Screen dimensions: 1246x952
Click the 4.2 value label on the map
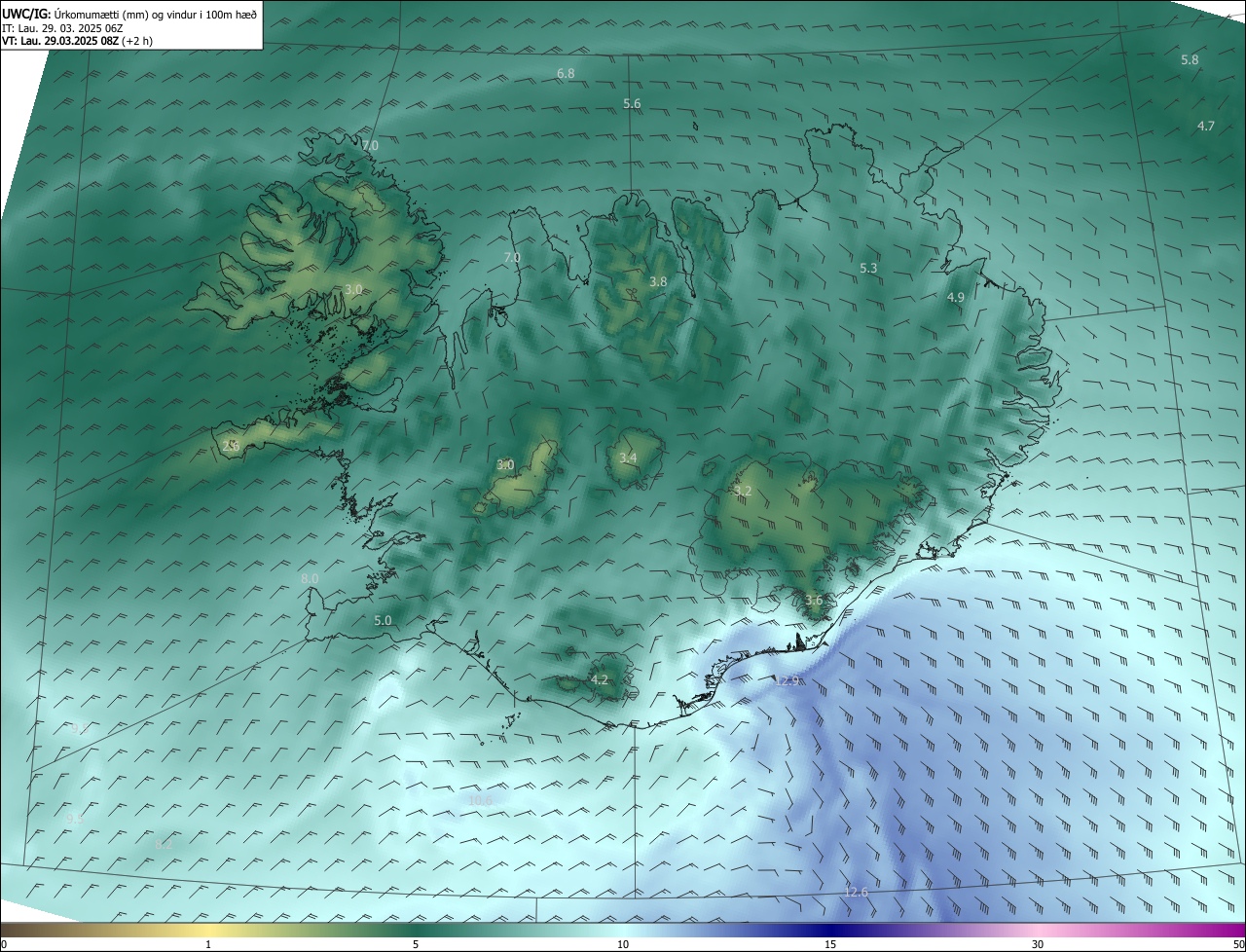600,679
